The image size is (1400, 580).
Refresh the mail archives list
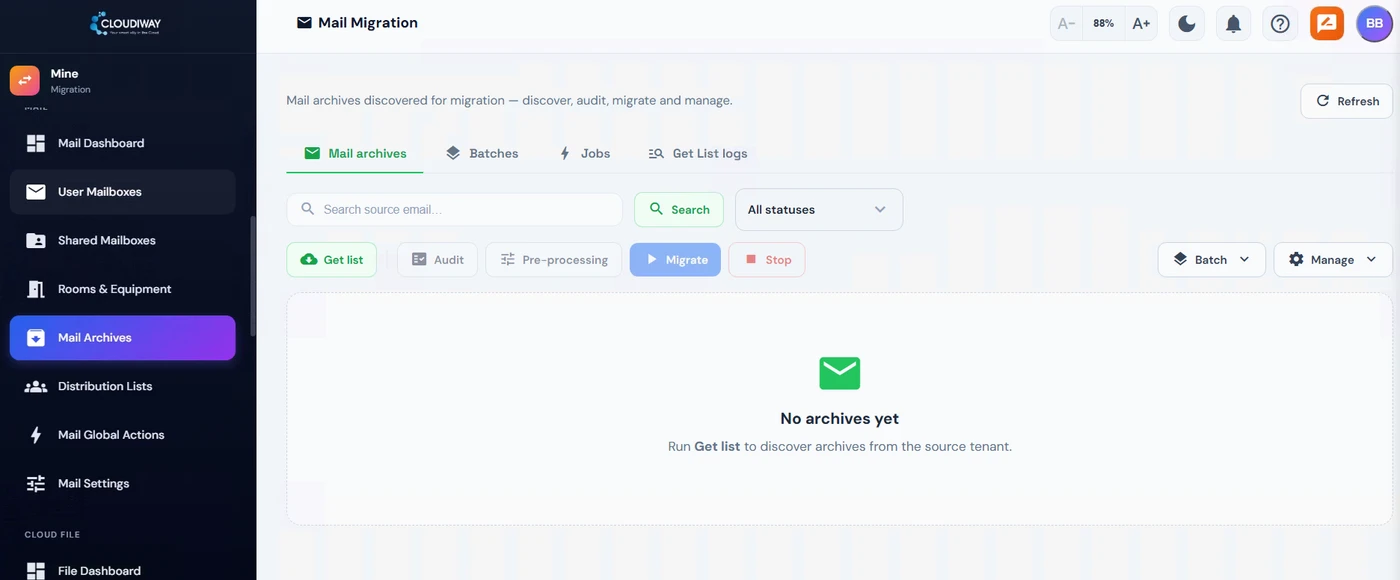tap(1347, 101)
